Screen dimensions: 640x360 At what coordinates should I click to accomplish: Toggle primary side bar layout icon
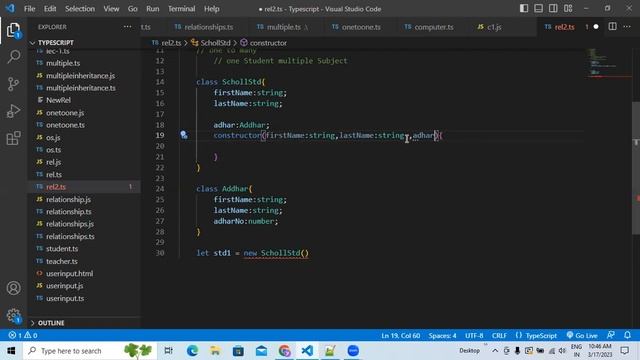click(524, 9)
